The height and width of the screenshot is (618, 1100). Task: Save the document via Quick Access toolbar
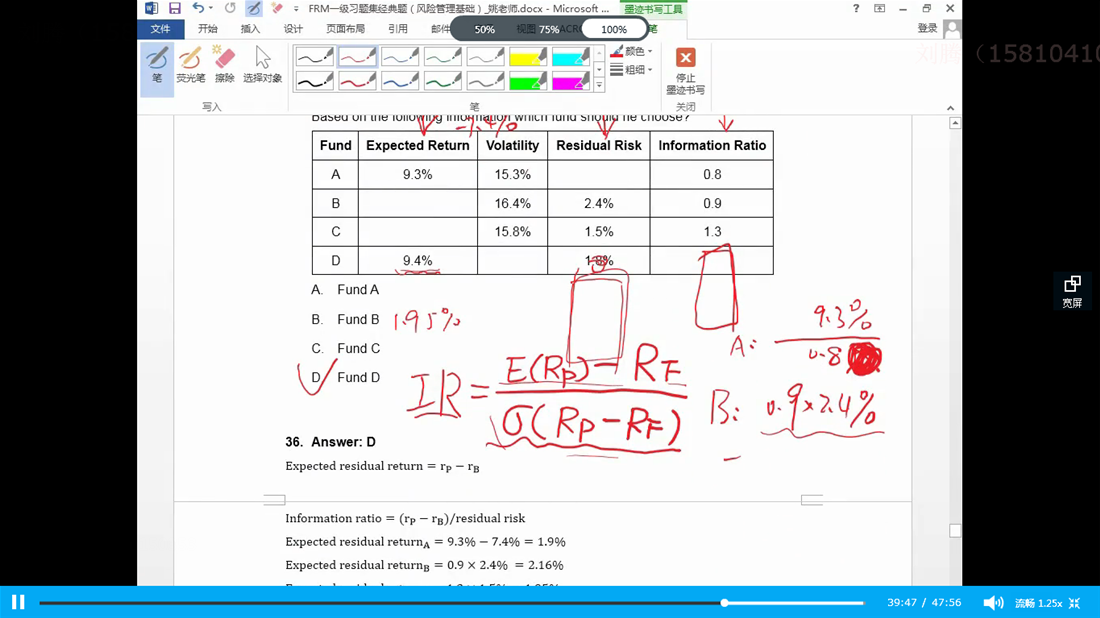point(174,8)
